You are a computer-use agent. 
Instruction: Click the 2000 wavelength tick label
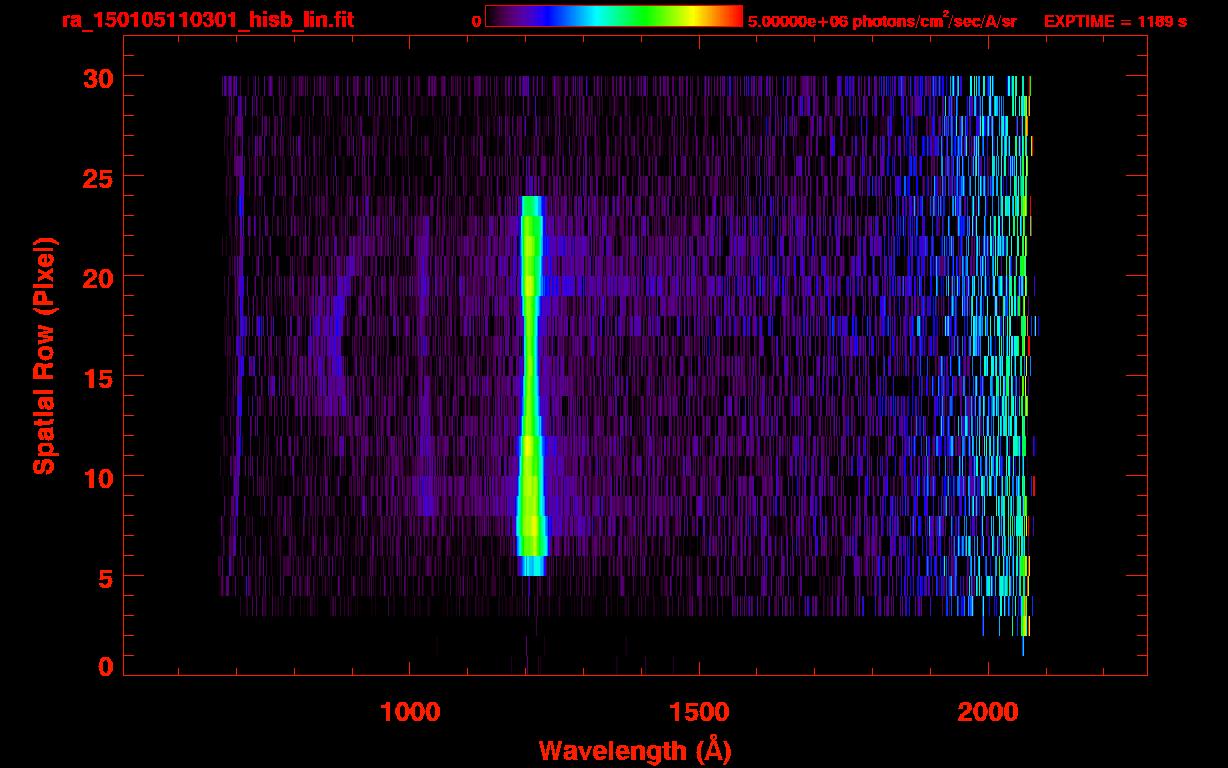tap(988, 712)
